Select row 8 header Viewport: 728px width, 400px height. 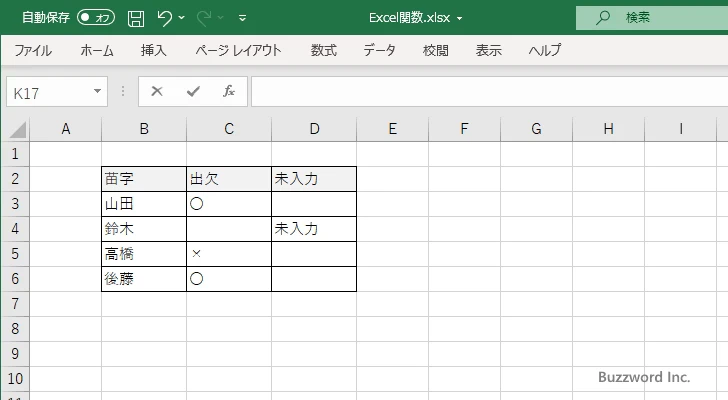(x=15, y=329)
